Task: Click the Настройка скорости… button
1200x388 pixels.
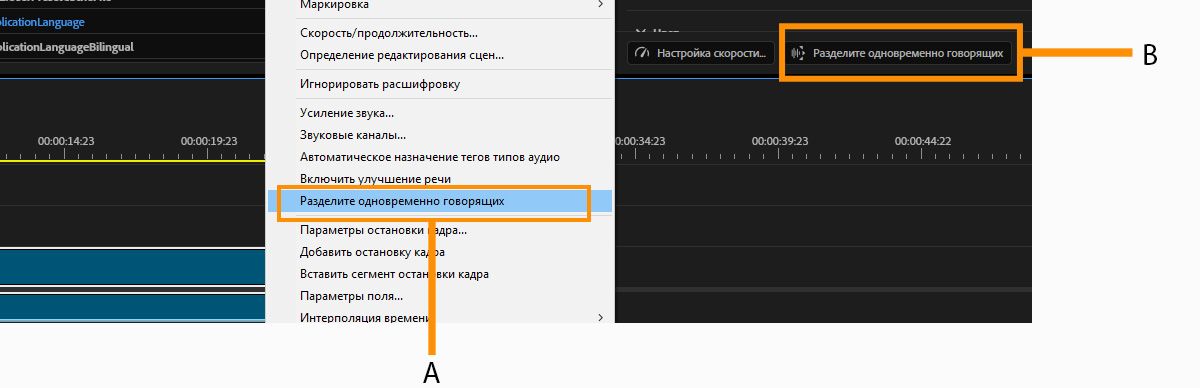Action: pyautogui.click(x=701, y=53)
